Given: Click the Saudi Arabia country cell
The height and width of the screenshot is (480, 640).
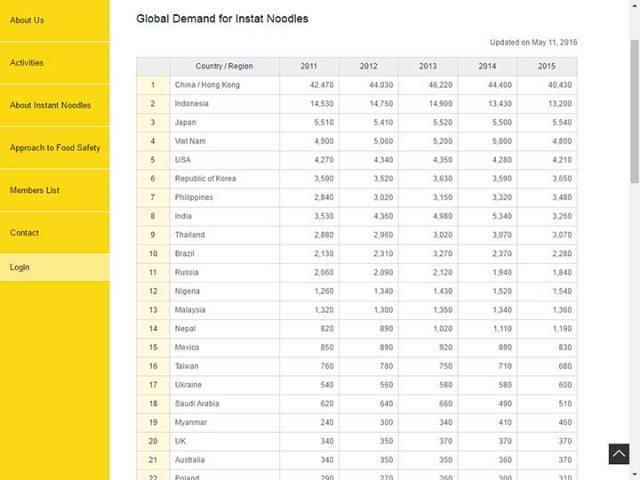Looking at the screenshot, I should [x=224, y=404].
